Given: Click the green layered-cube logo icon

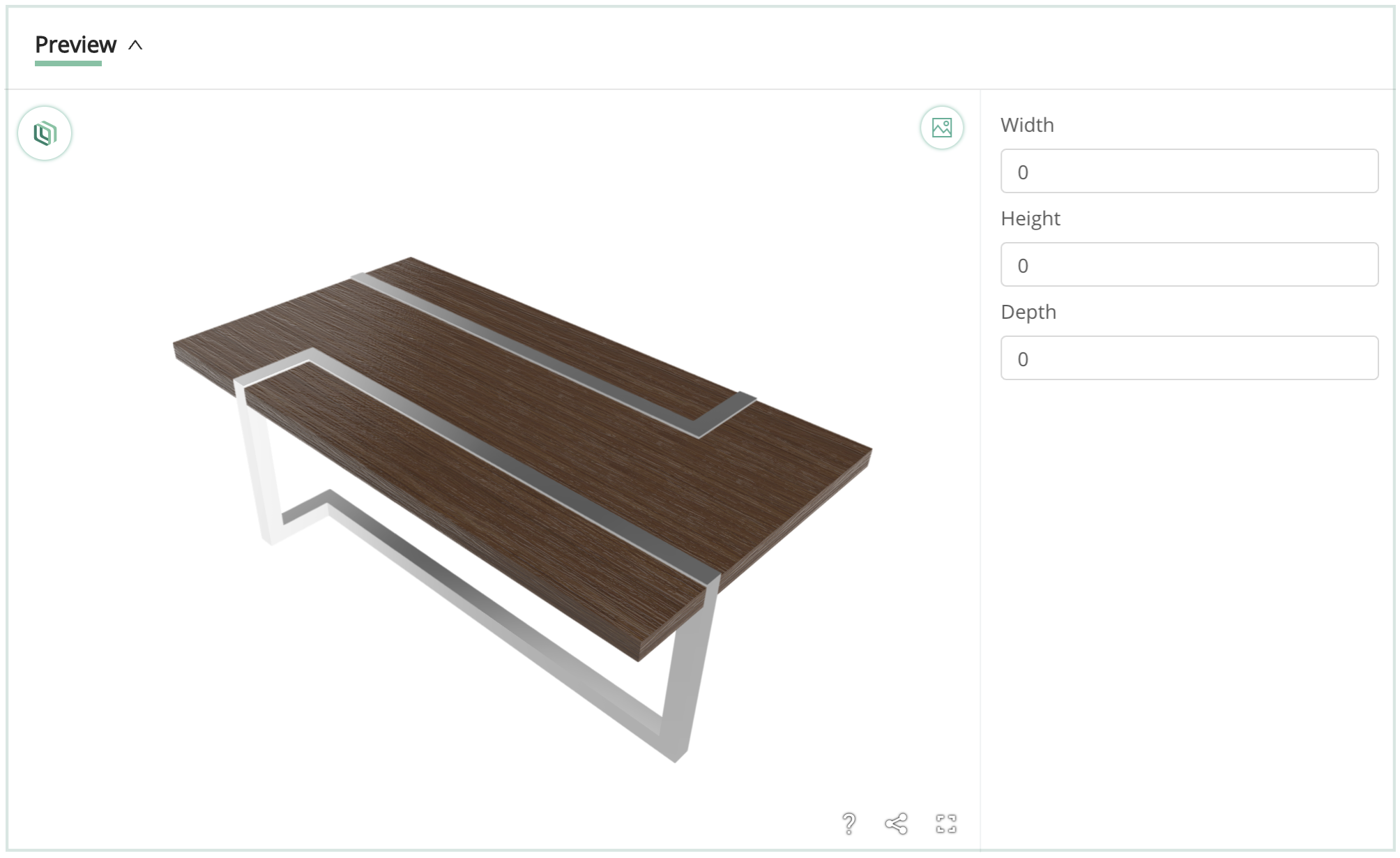Looking at the screenshot, I should tap(45, 133).
